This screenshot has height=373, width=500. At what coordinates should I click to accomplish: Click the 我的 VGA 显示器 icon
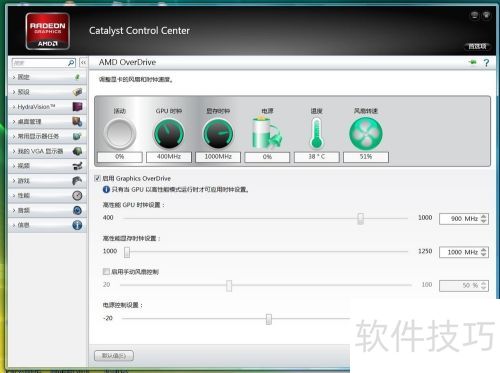pos(77,151)
